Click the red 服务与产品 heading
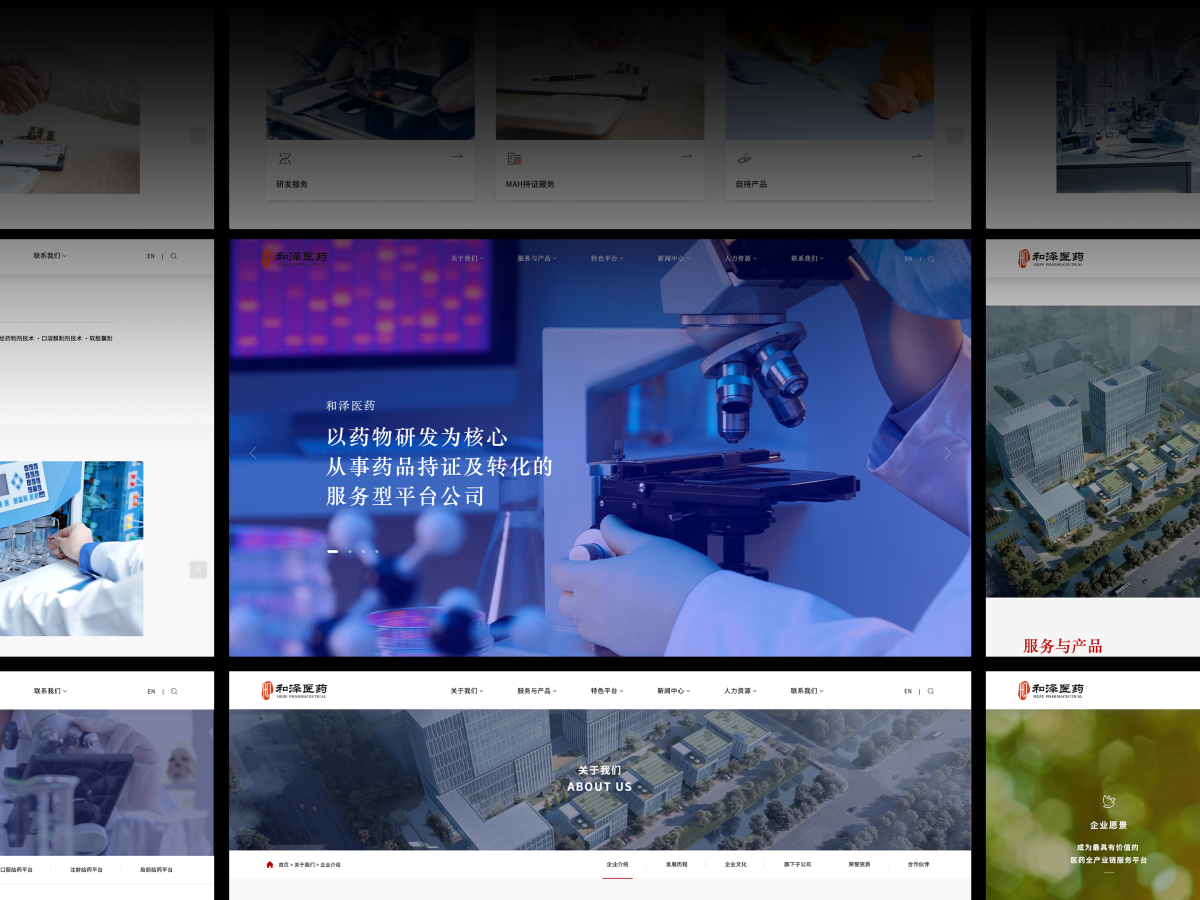This screenshot has width=1200, height=900. pos(1062,646)
